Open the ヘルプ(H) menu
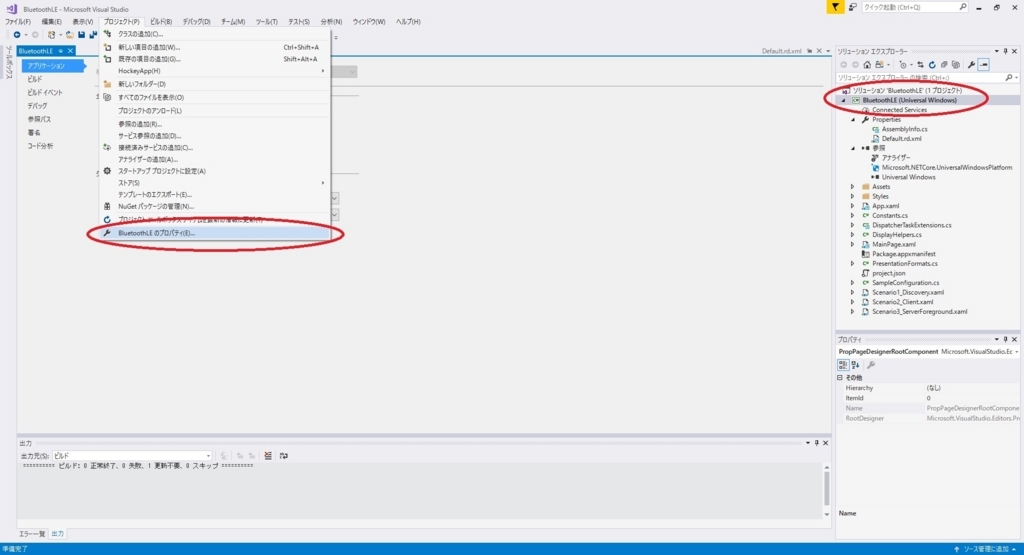Screen dimensions: 1024x555 [x=408, y=22]
